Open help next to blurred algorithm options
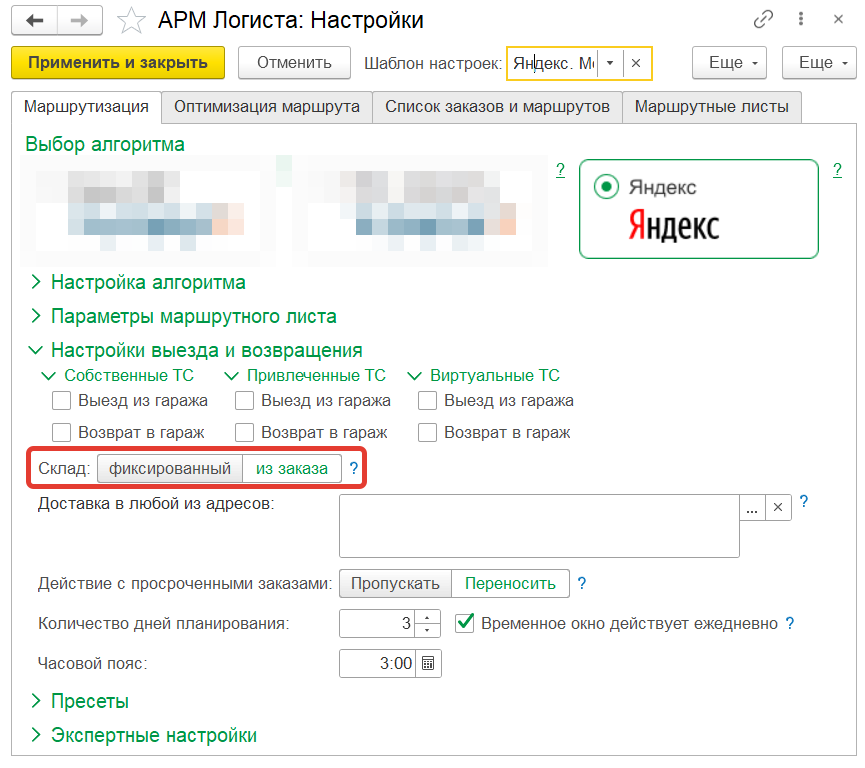This screenshot has height=768, width=865. (560, 170)
